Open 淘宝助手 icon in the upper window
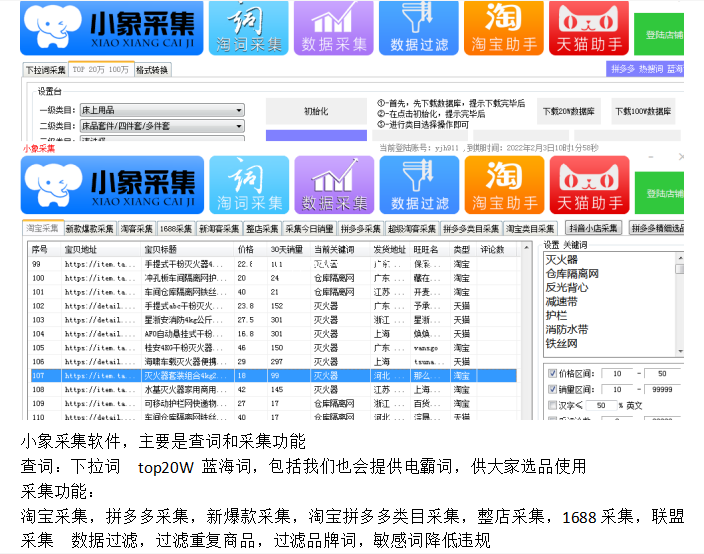This screenshot has height=554, width=704. [504, 28]
